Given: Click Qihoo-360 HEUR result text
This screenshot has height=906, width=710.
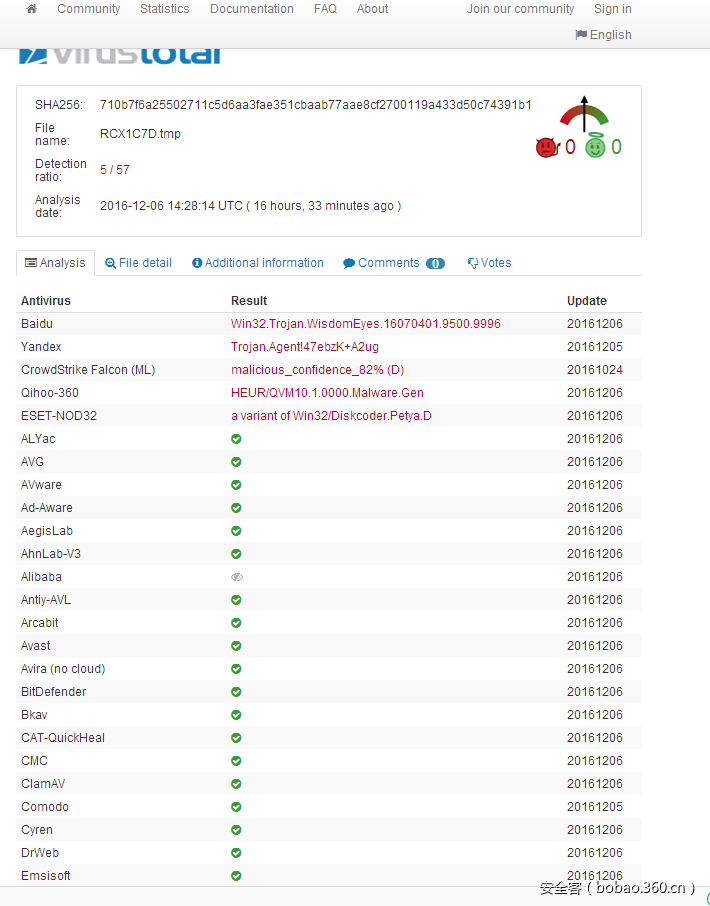Looking at the screenshot, I should [x=328, y=393].
